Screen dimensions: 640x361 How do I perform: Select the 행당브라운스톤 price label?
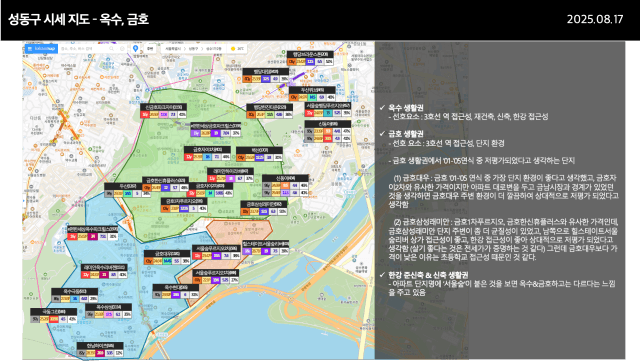[x=310, y=58]
